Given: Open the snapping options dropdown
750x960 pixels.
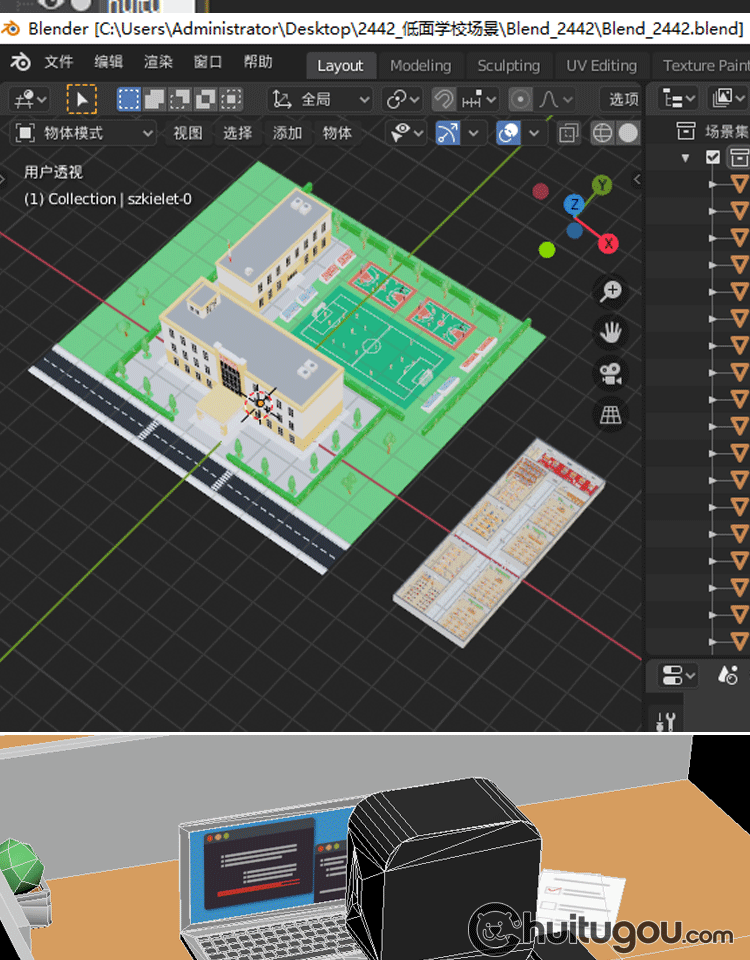Looking at the screenshot, I should (x=479, y=99).
